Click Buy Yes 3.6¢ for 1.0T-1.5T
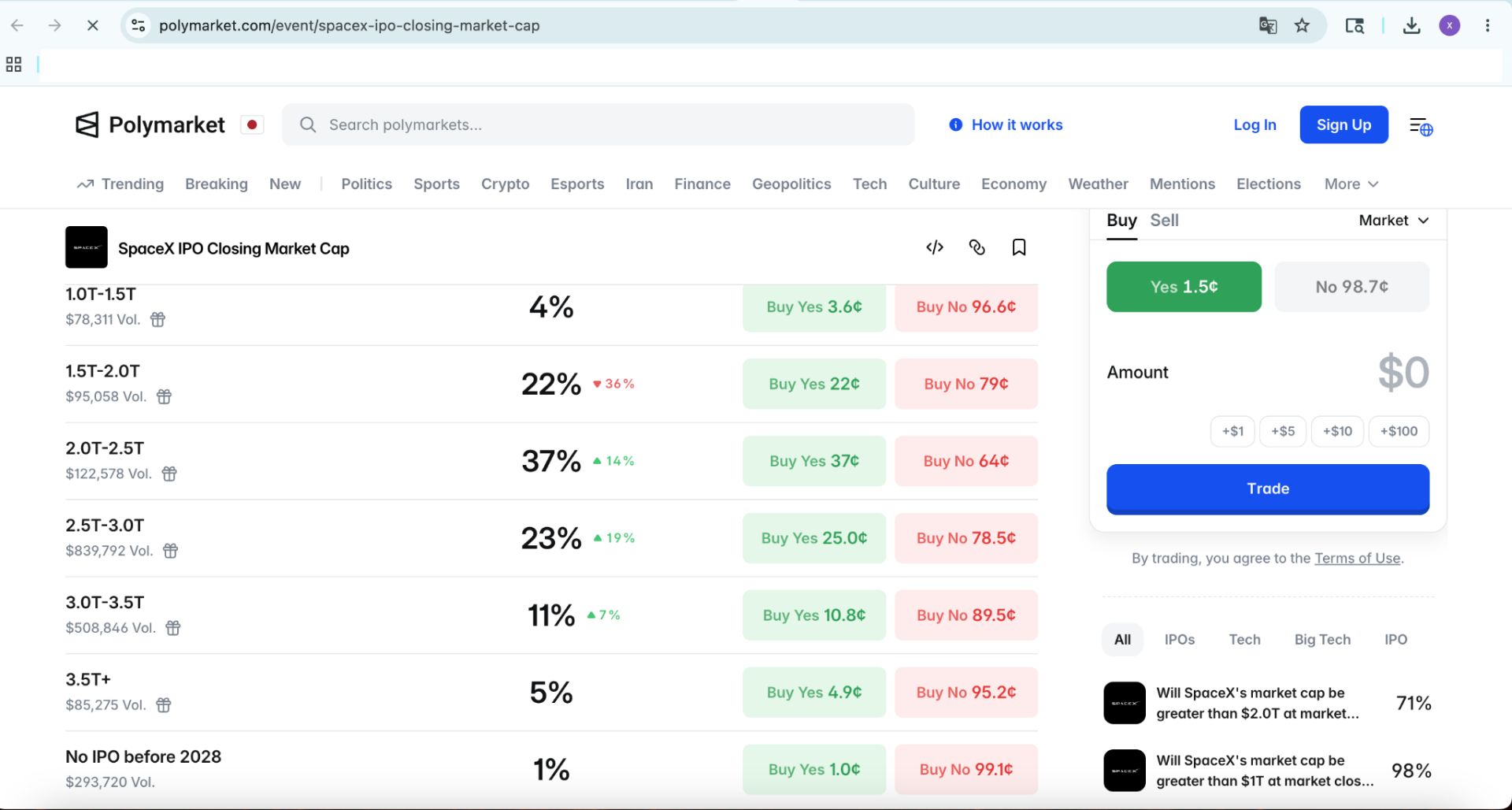This screenshot has height=810, width=1512. [x=814, y=307]
